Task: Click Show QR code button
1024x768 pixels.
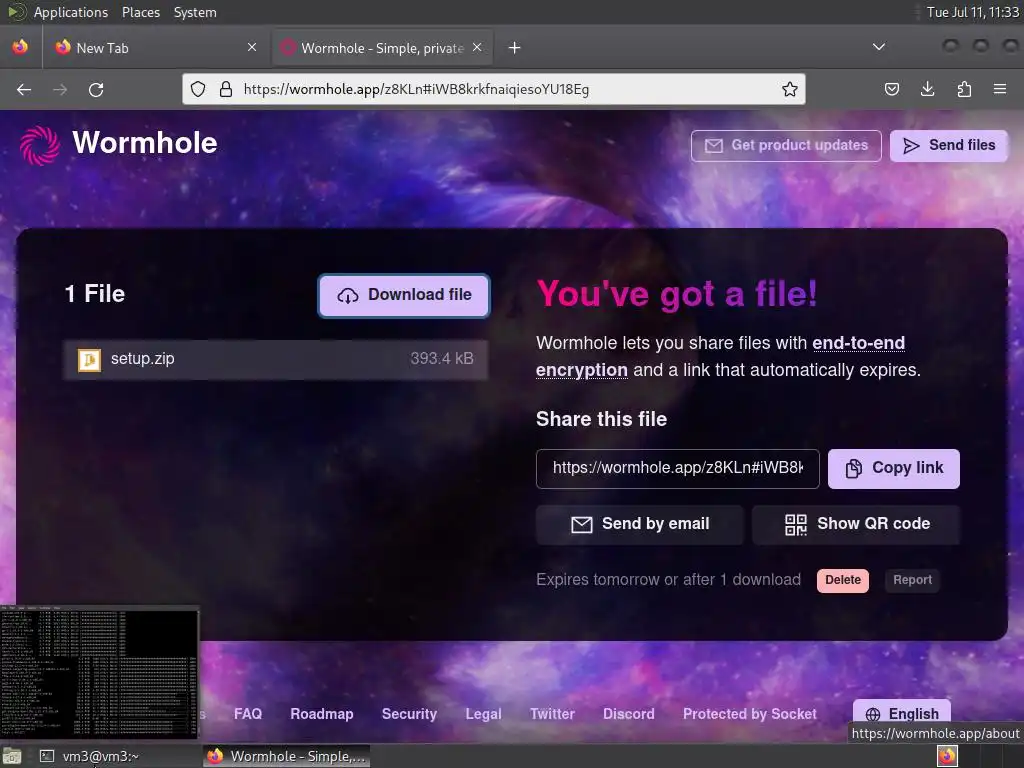Action: [x=856, y=524]
